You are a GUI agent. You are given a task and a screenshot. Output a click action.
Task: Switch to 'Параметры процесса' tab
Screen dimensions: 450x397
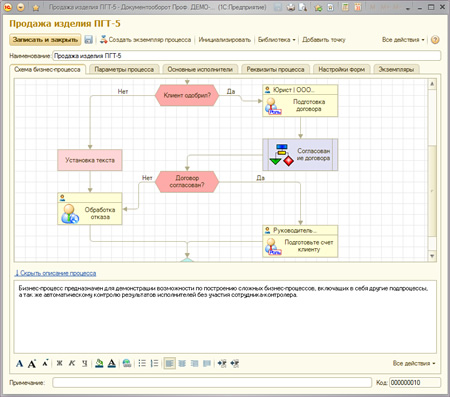click(x=124, y=69)
